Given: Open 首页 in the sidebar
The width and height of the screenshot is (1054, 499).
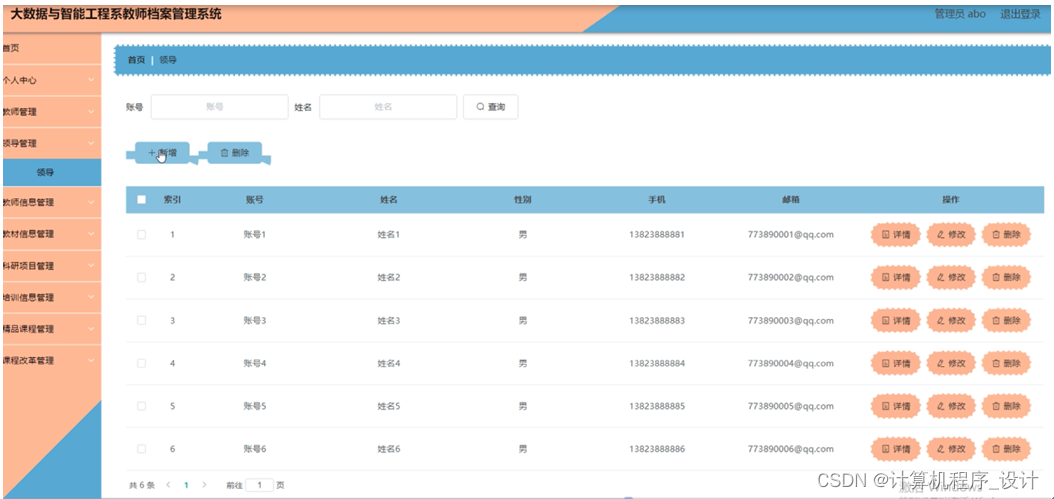Looking at the screenshot, I should tap(52, 48).
